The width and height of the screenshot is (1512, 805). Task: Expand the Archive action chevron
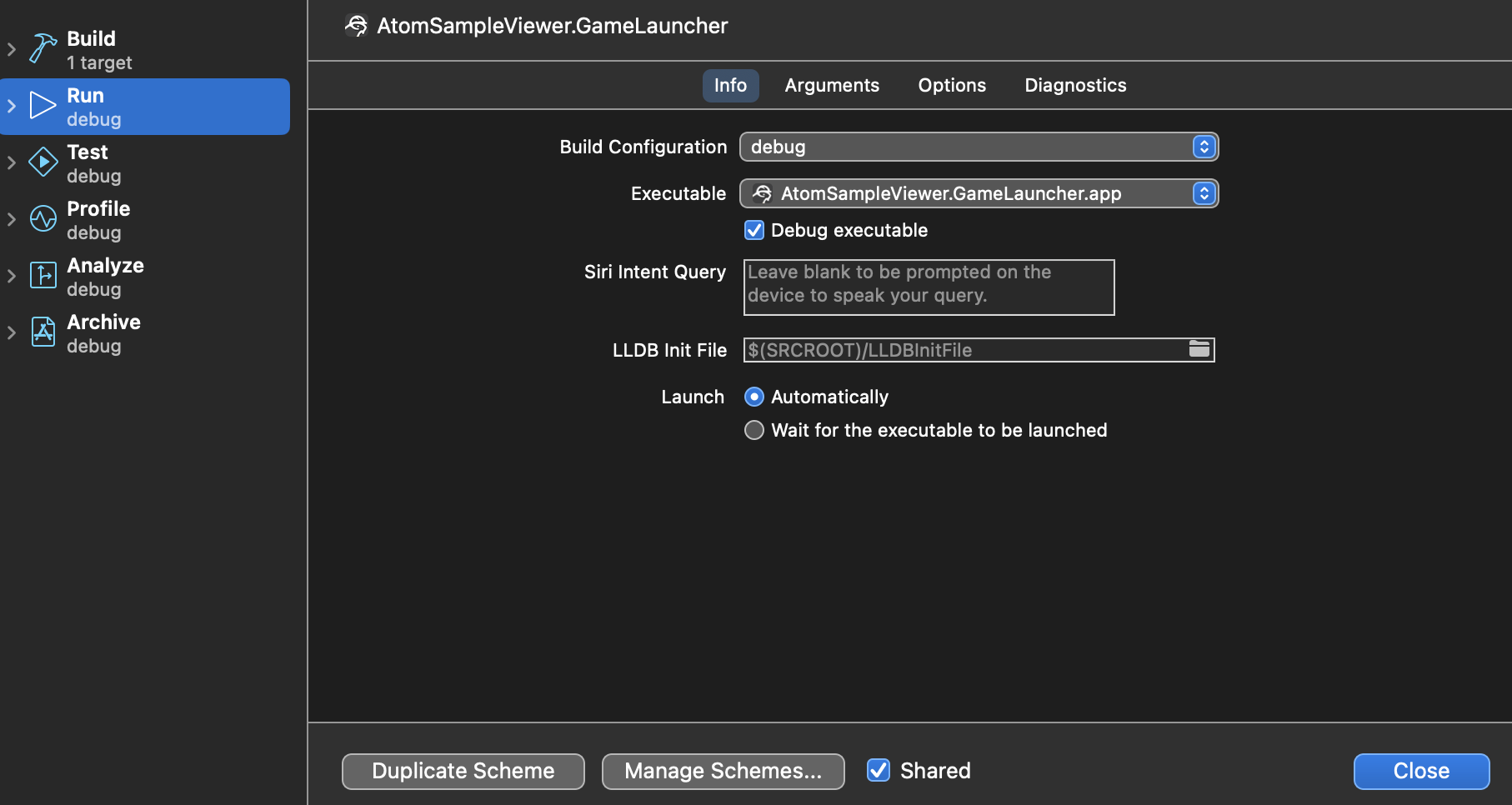point(12,332)
